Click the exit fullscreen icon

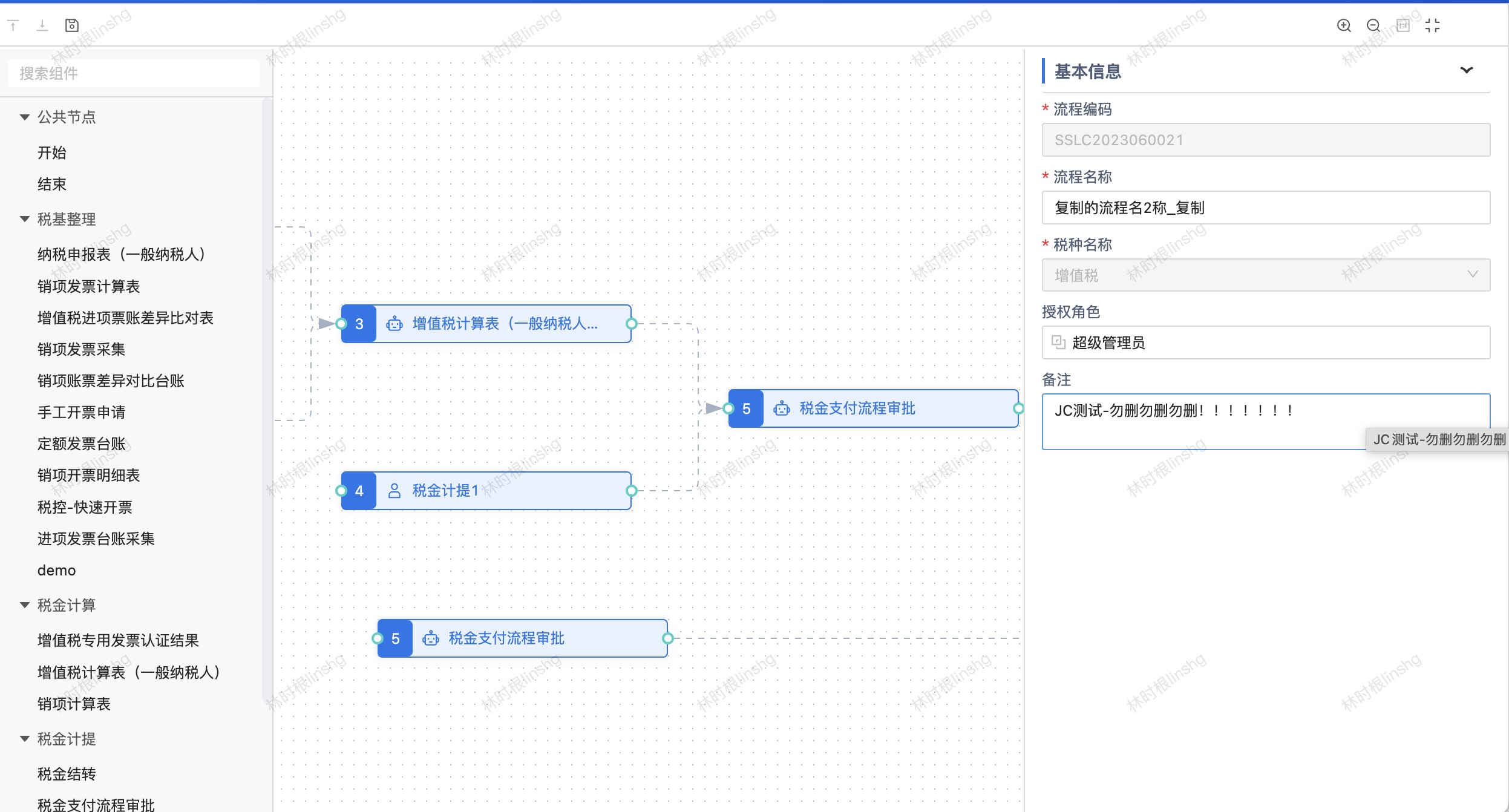click(x=1432, y=25)
